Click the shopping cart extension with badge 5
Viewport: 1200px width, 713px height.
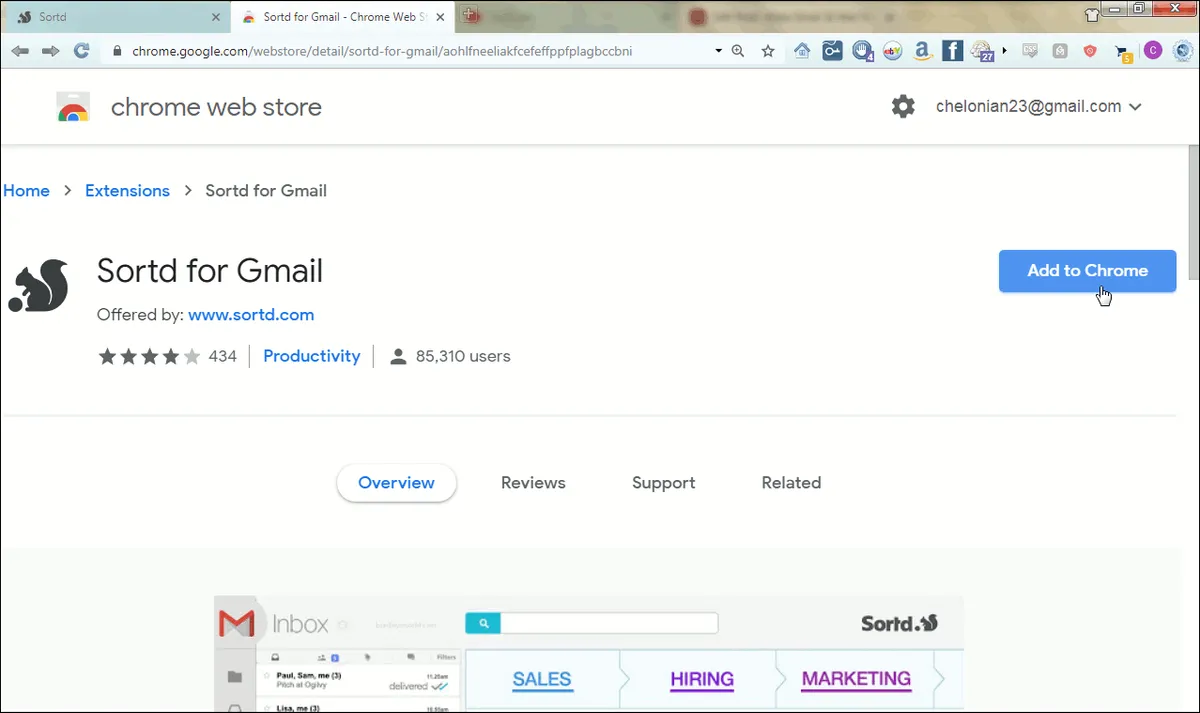pyautogui.click(x=1122, y=51)
